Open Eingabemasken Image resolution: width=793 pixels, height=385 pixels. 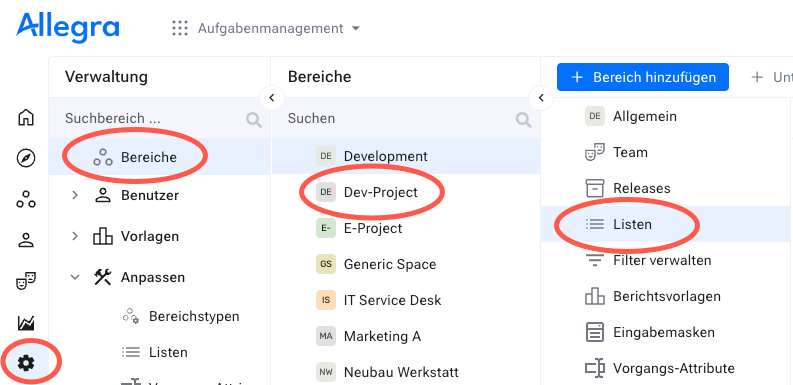[x=664, y=332]
